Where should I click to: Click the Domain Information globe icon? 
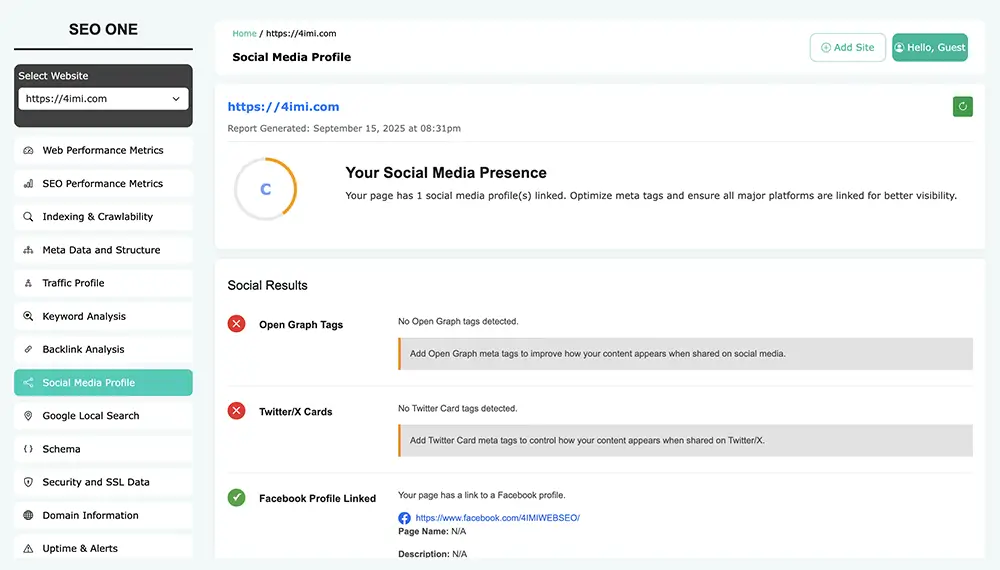tap(28, 516)
